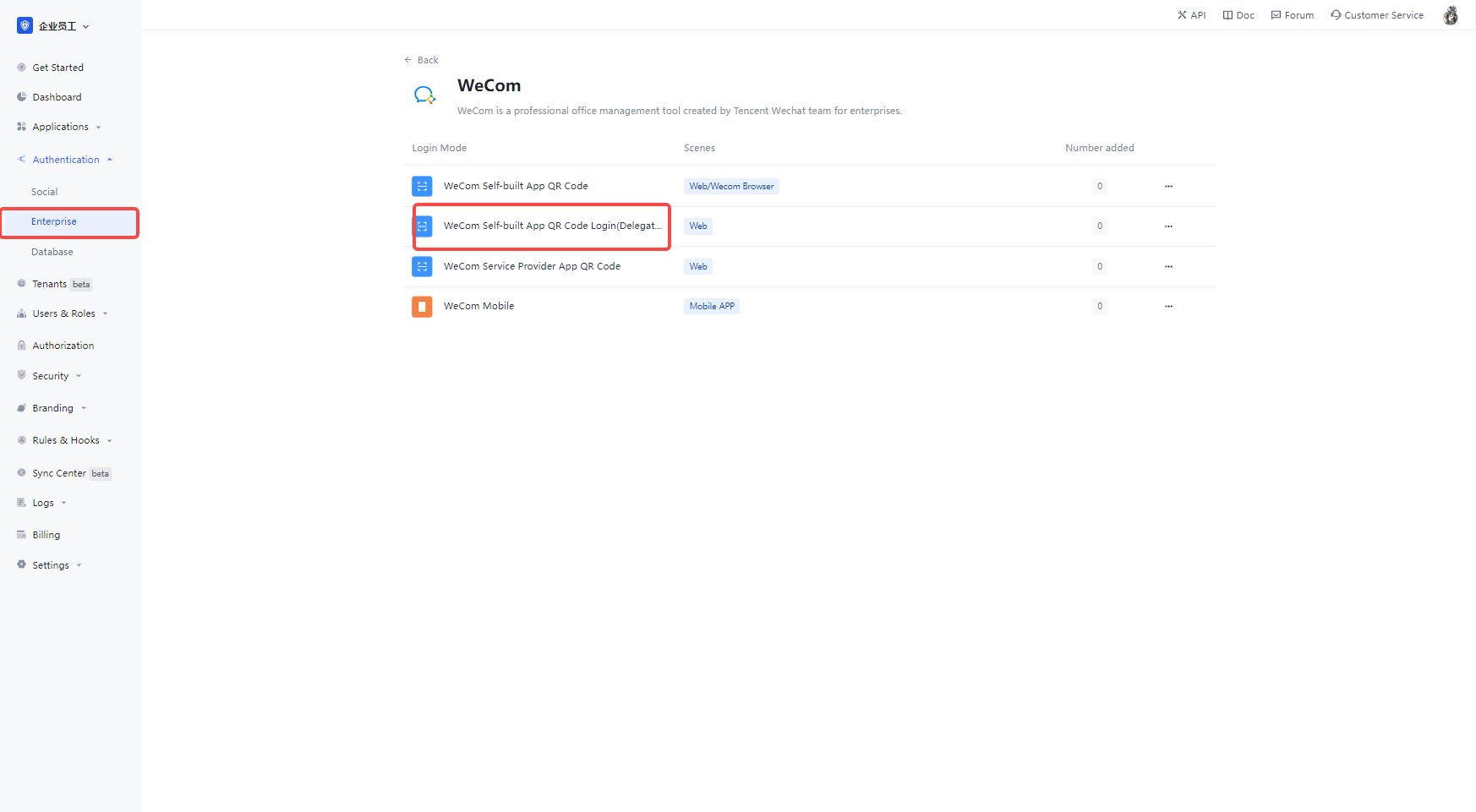The height and width of the screenshot is (812, 1476).
Task: Expand the Users & Roles menu
Action: click(x=63, y=313)
